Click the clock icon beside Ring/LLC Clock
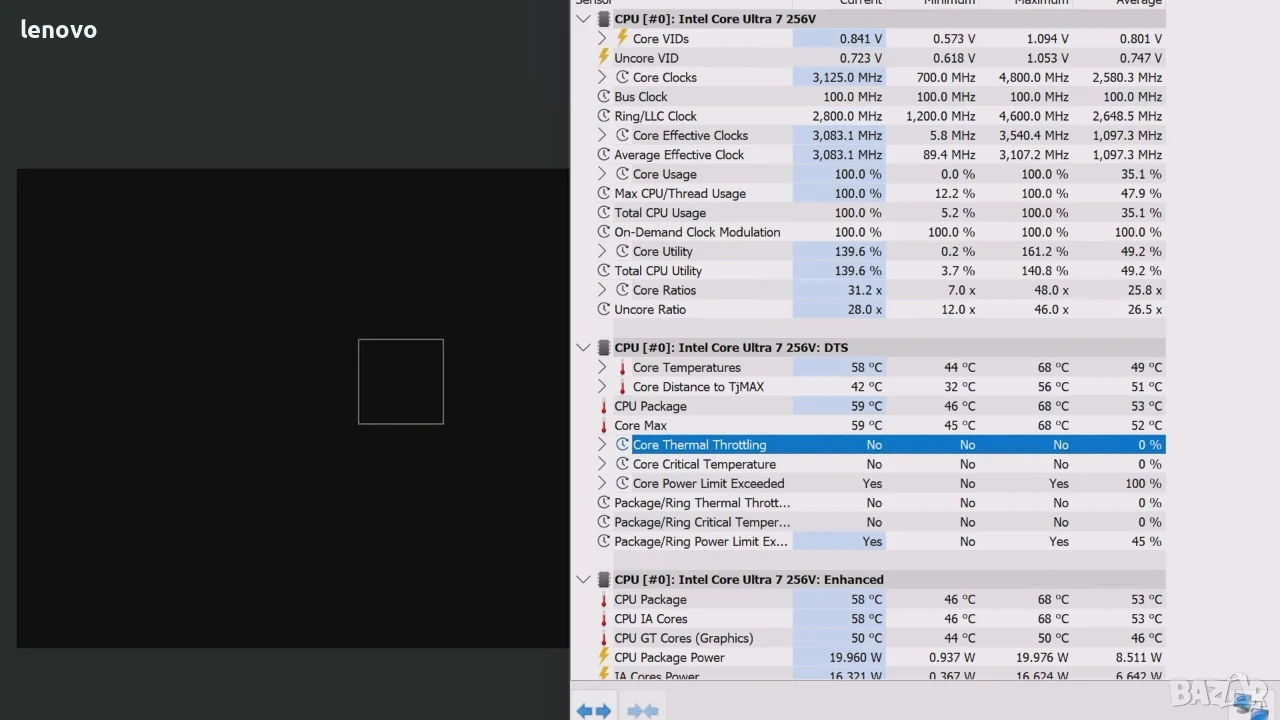This screenshot has width=1280, height=720. 604,116
